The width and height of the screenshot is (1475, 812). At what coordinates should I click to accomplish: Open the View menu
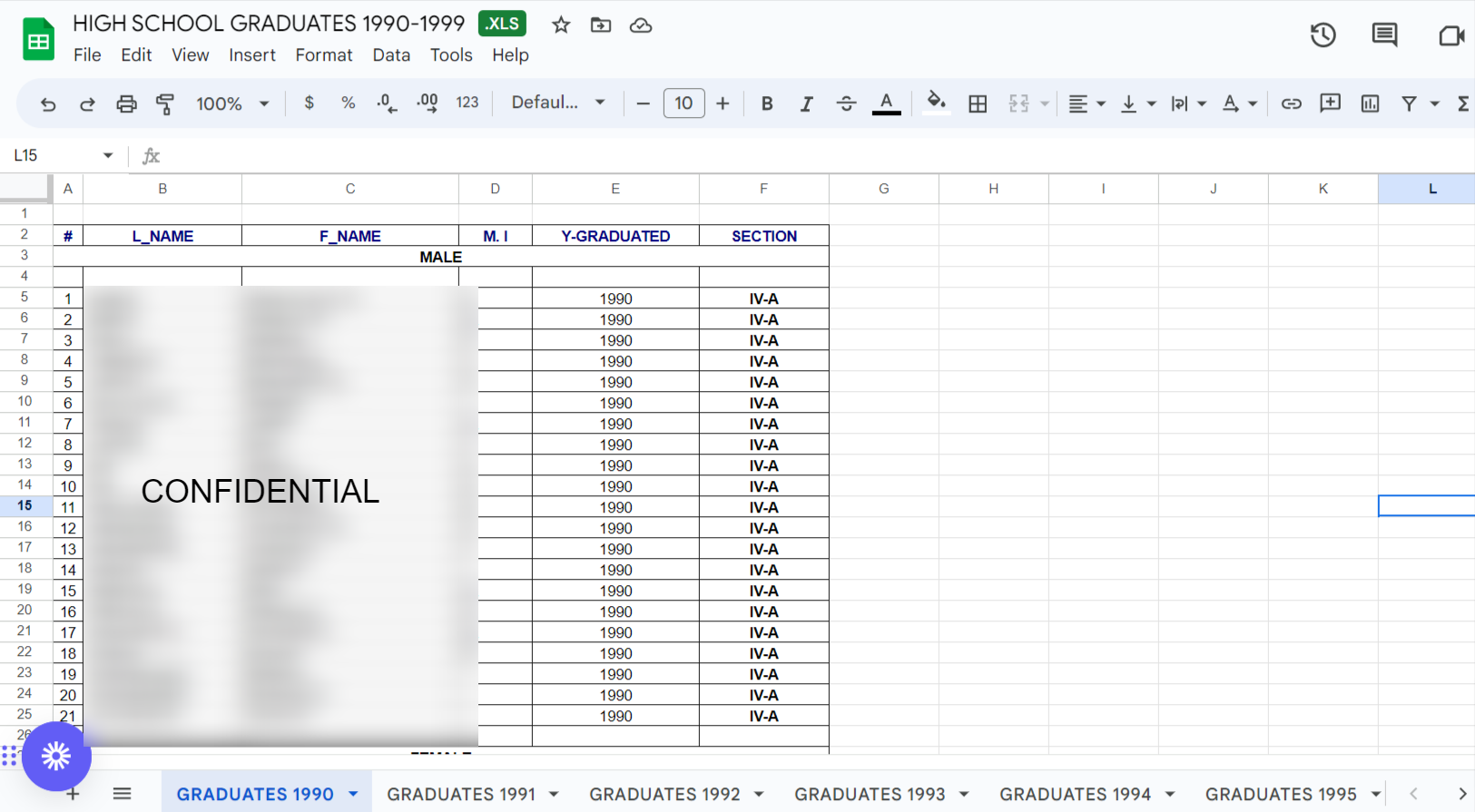click(191, 55)
